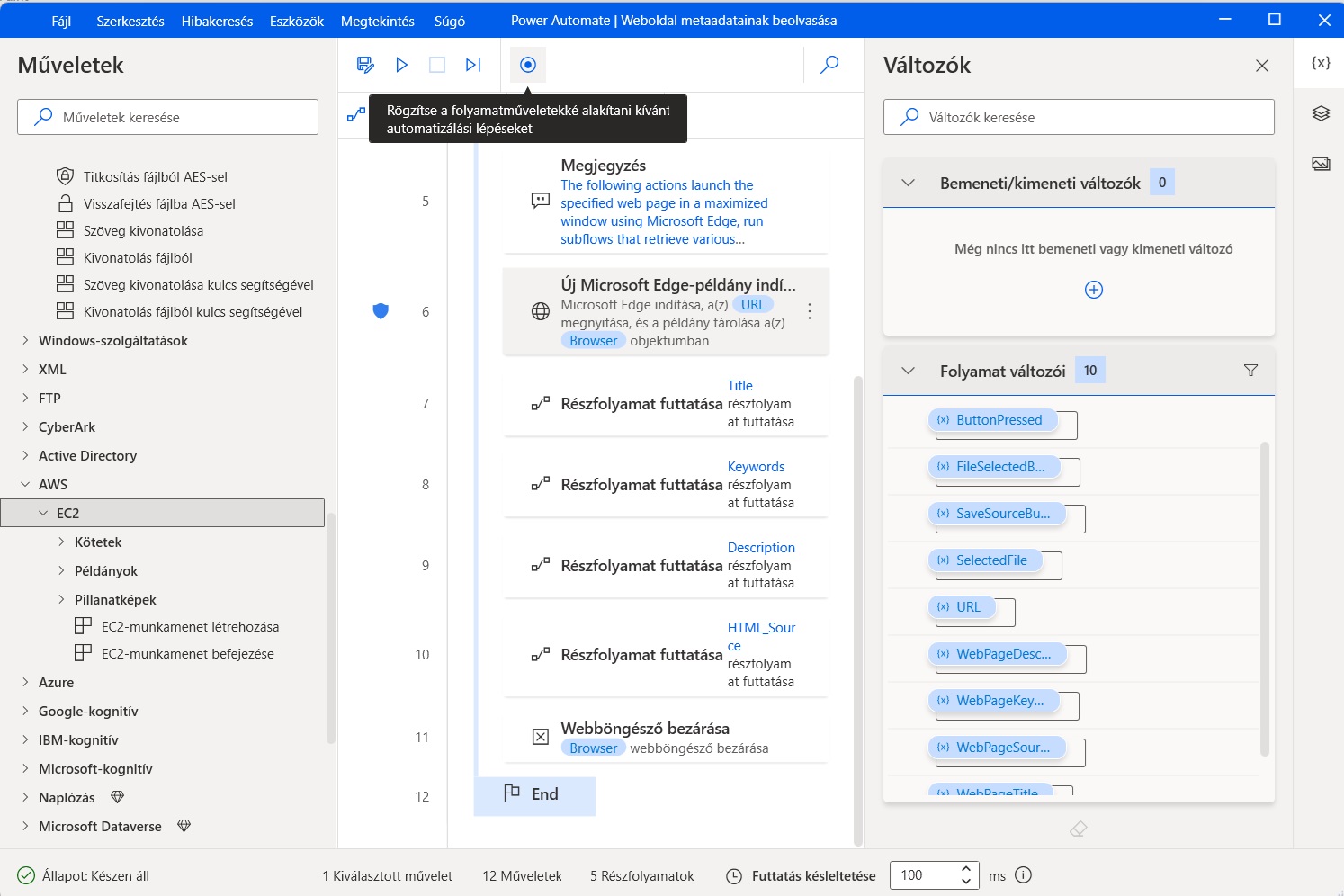This screenshot has width=1344, height=896.
Task: Open the Súgó menu
Action: 450,21
